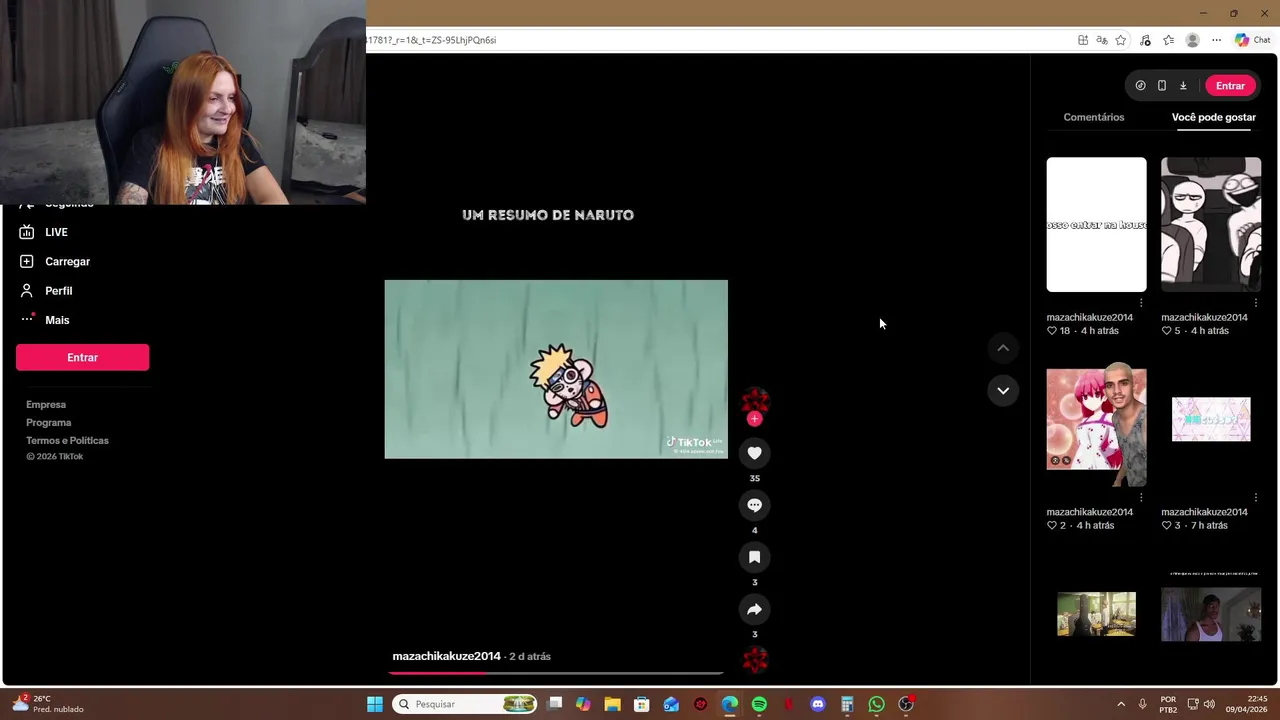The width and height of the screenshot is (1280, 720).
Task: Open options dots under the glitter text video
Action: [x=1256, y=497]
